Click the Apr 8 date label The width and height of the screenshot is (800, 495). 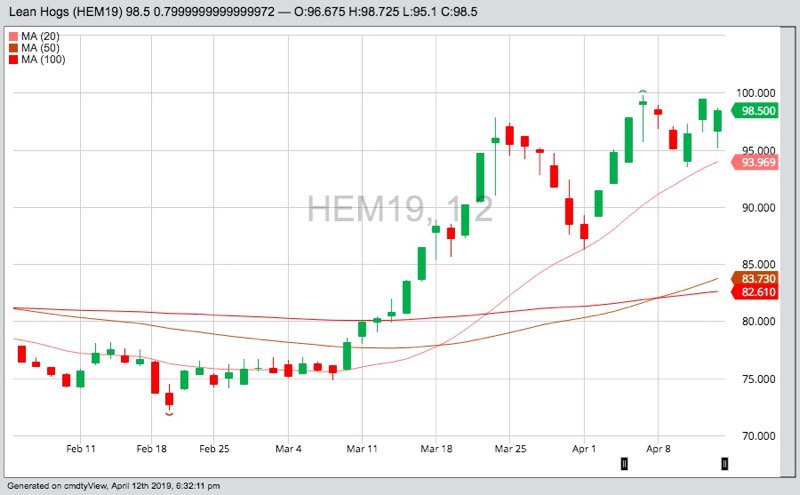(658, 449)
